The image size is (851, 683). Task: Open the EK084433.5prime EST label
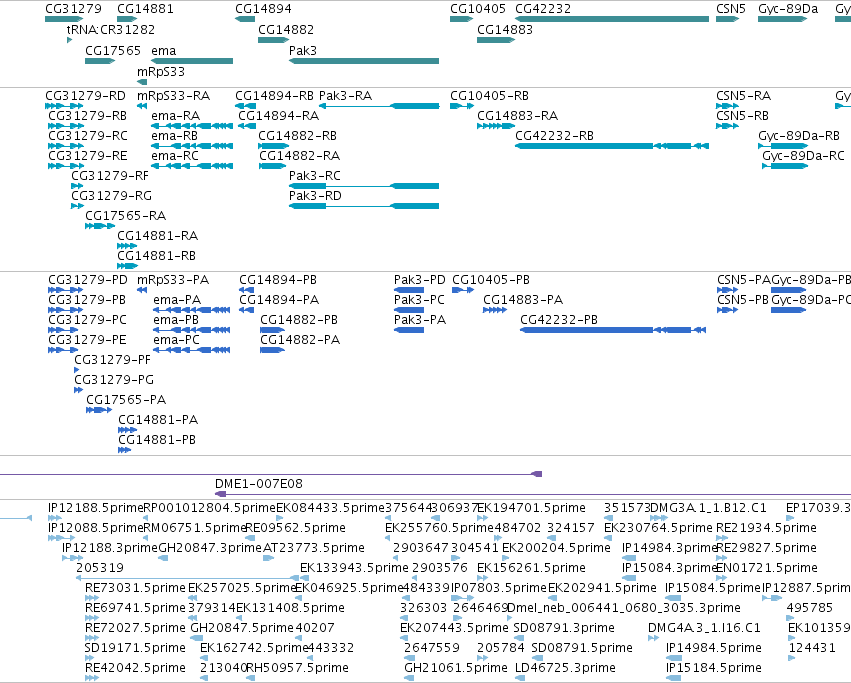(x=331, y=508)
